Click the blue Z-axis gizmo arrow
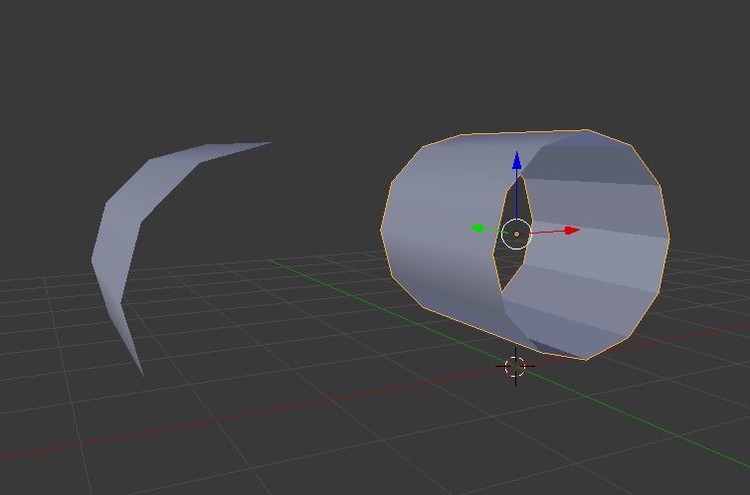 (517, 161)
